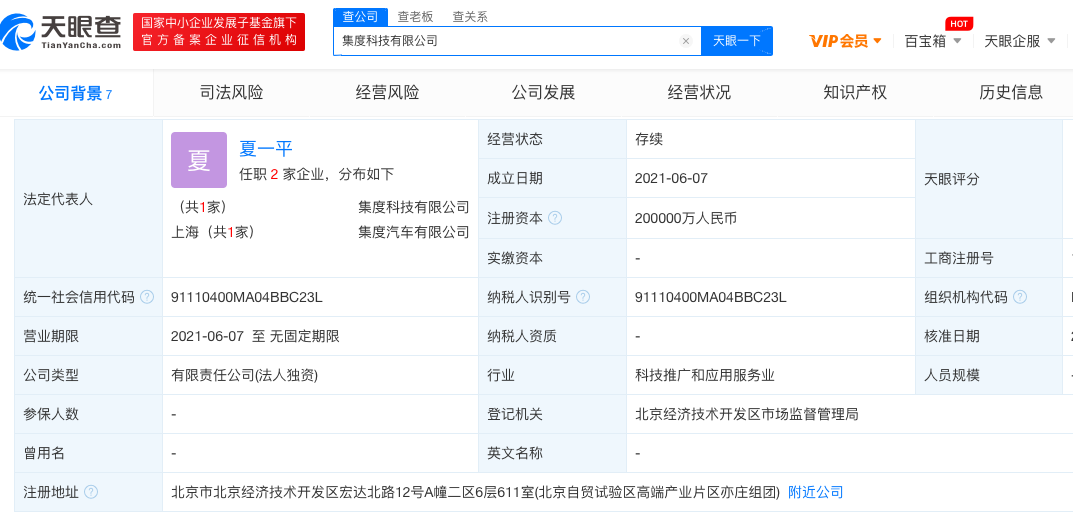Open 集度科技有限公司 company link

click(414, 207)
